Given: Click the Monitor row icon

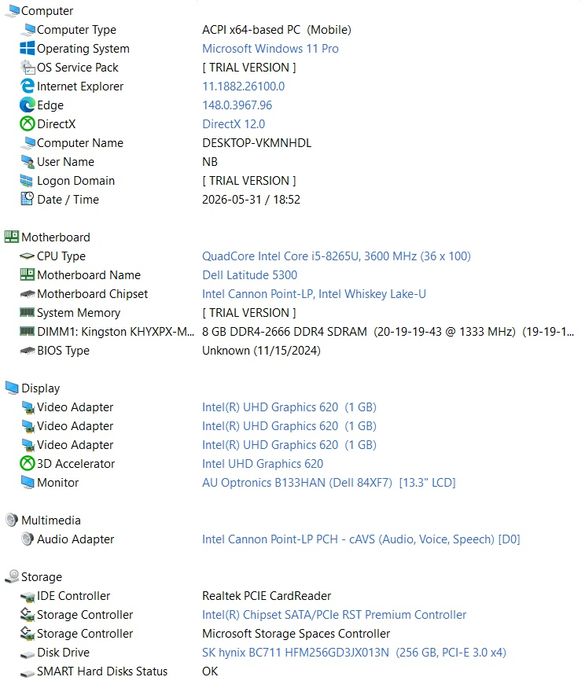Looking at the screenshot, I should tap(27, 482).
